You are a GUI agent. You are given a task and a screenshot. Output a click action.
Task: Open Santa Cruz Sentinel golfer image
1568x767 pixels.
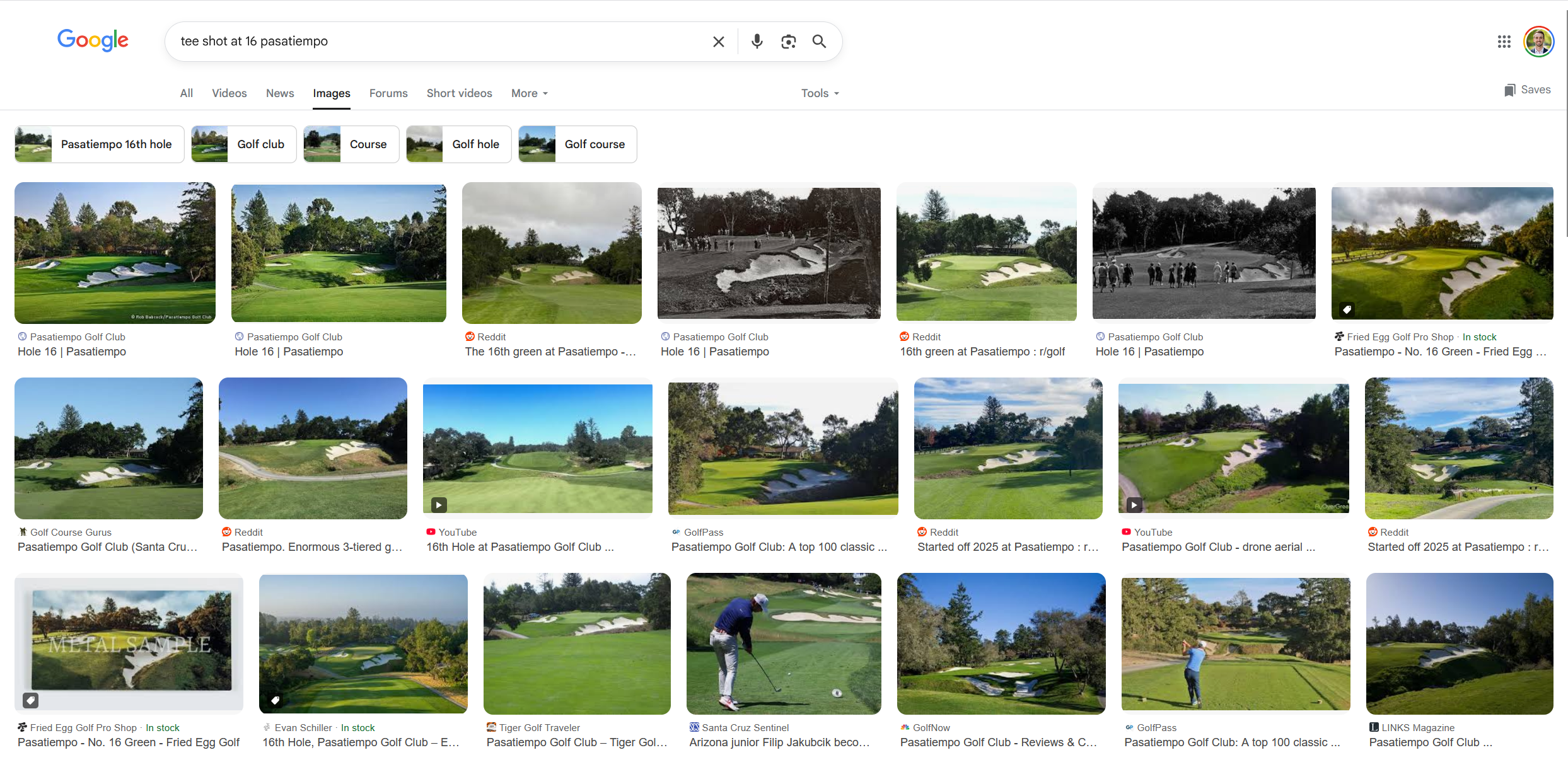(784, 643)
